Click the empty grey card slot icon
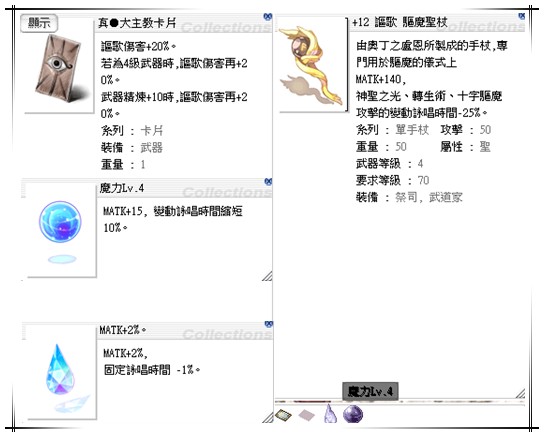544x437 pixels. (307, 415)
